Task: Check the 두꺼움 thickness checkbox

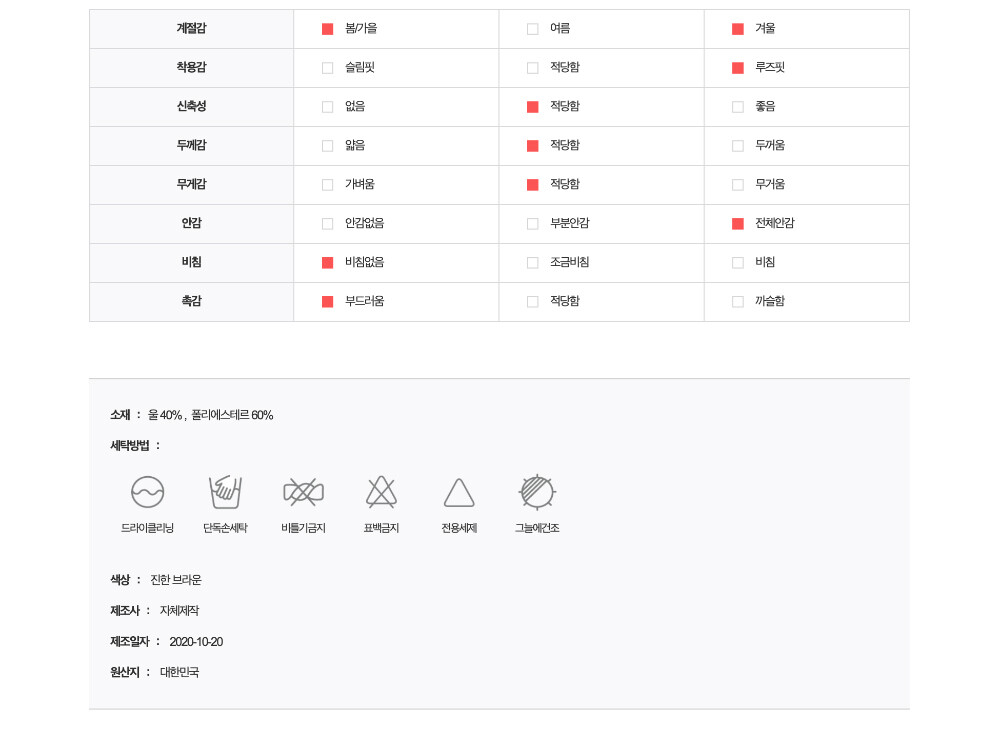Action: [x=738, y=146]
